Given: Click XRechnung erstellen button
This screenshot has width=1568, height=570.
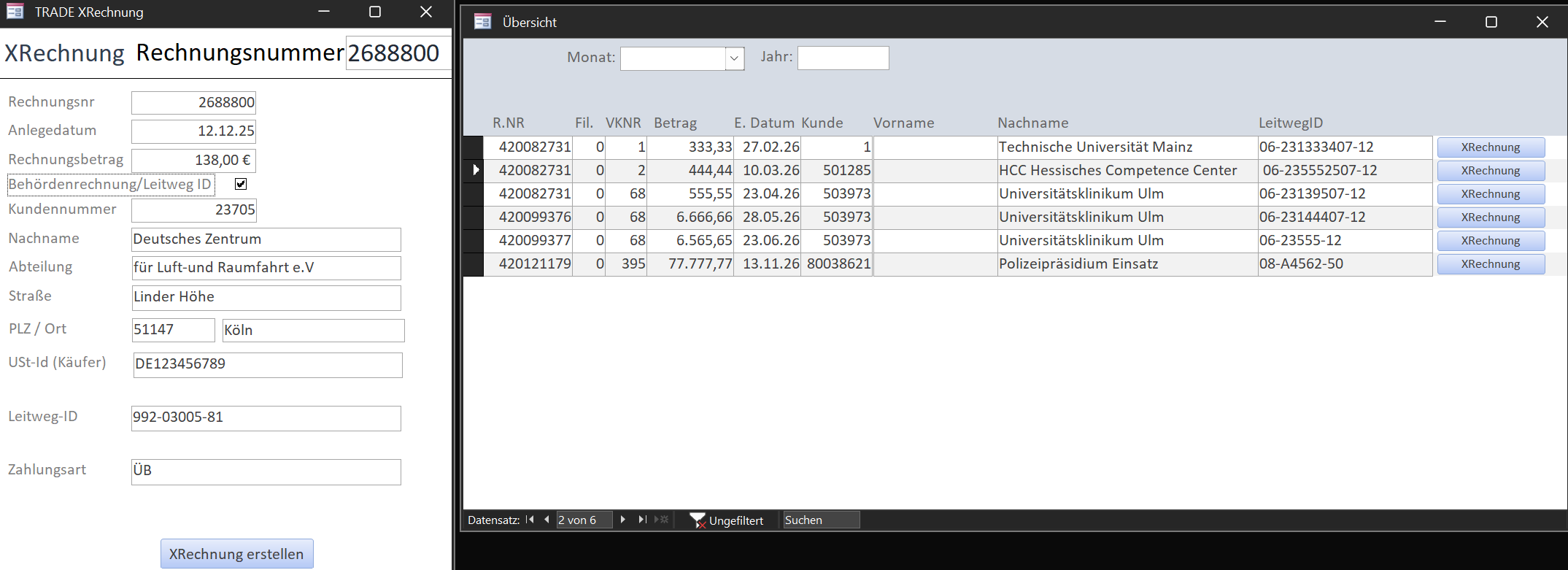Looking at the screenshot, I should tap(237, 554).
